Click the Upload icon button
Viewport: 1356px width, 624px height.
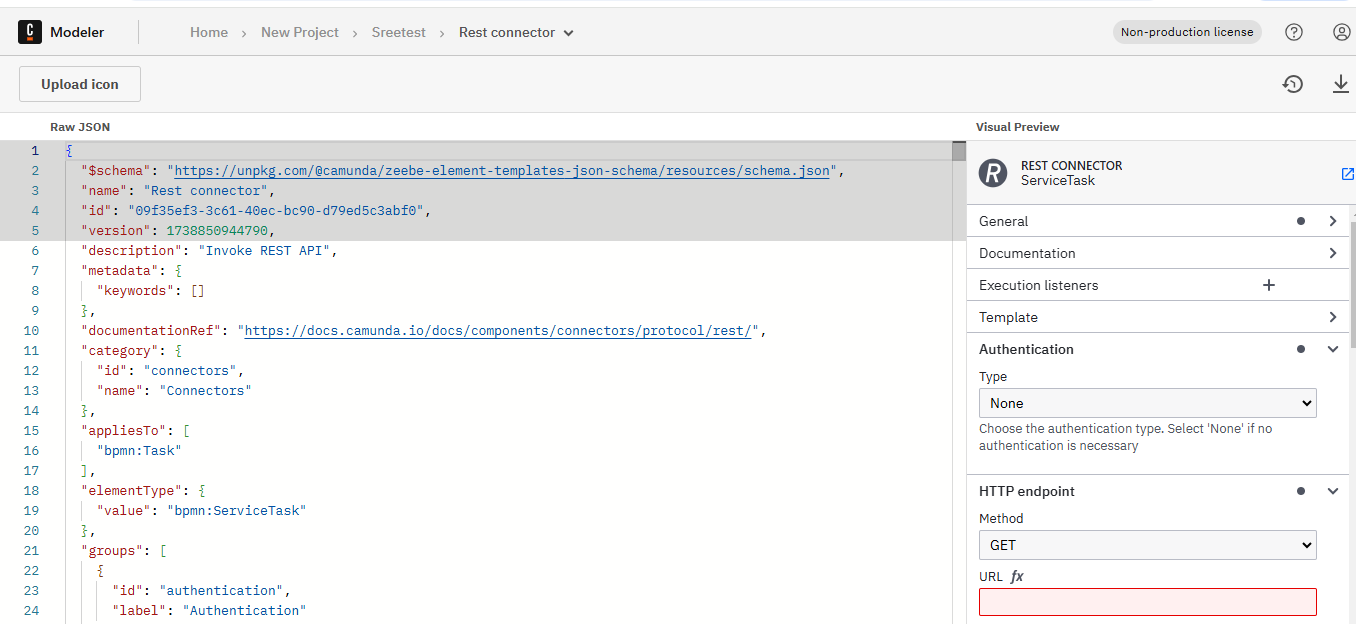tap(80, 84)
